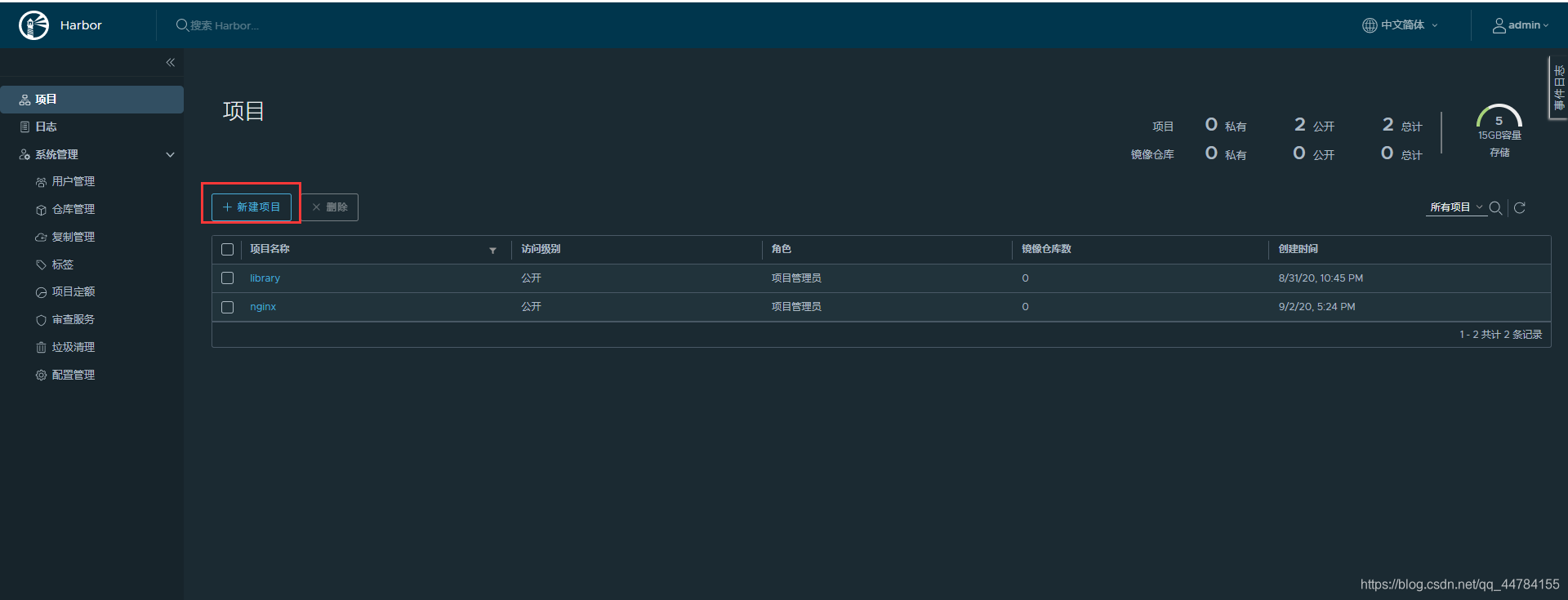Viewport: 1568px width, 600px height.
Task: Click the Harbor title text
Action: coord(81,25)
